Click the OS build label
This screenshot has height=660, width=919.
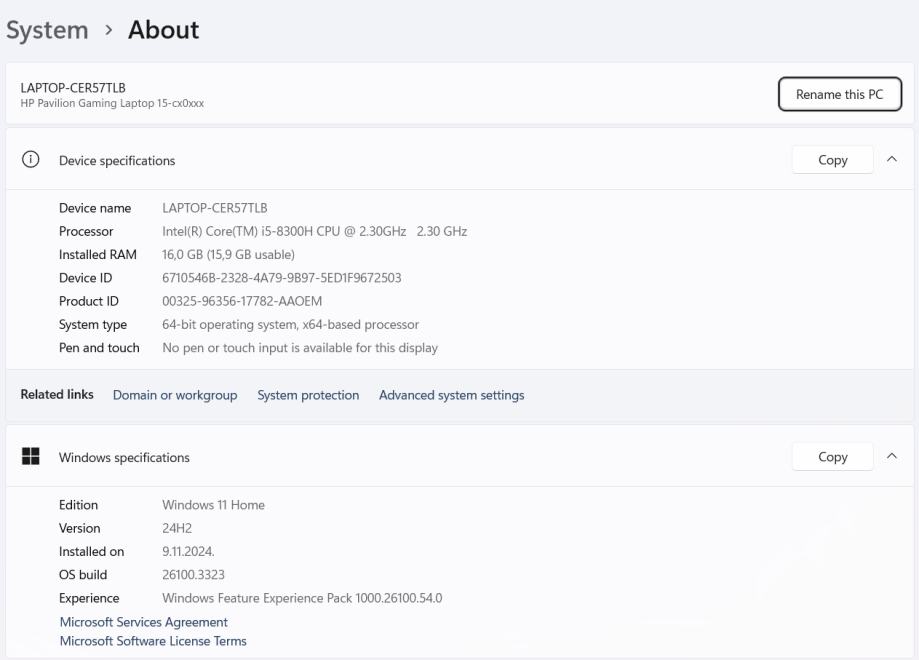point(83,574)
